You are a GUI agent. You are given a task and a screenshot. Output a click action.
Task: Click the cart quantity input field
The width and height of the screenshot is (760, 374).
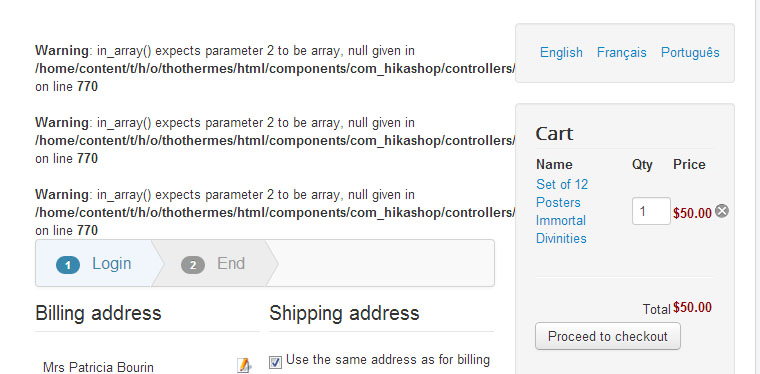[x=651, y=211]
